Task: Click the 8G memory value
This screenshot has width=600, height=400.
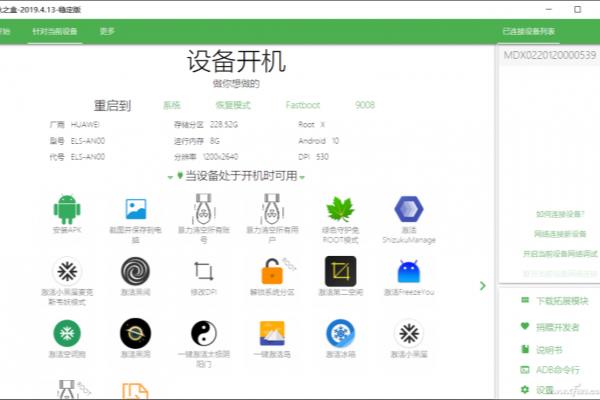Action: pyautogui.click(x=215, y=141)
